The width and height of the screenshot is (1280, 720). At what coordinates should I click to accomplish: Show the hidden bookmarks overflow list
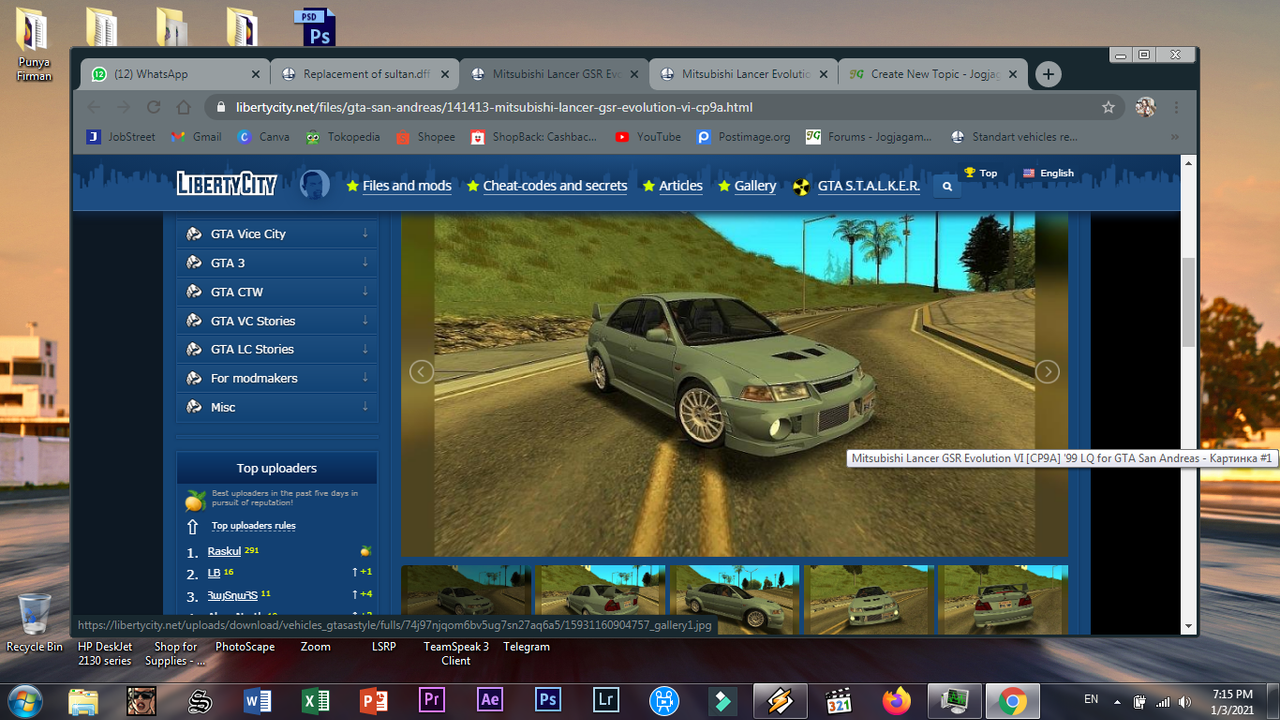coord(1174,137)
